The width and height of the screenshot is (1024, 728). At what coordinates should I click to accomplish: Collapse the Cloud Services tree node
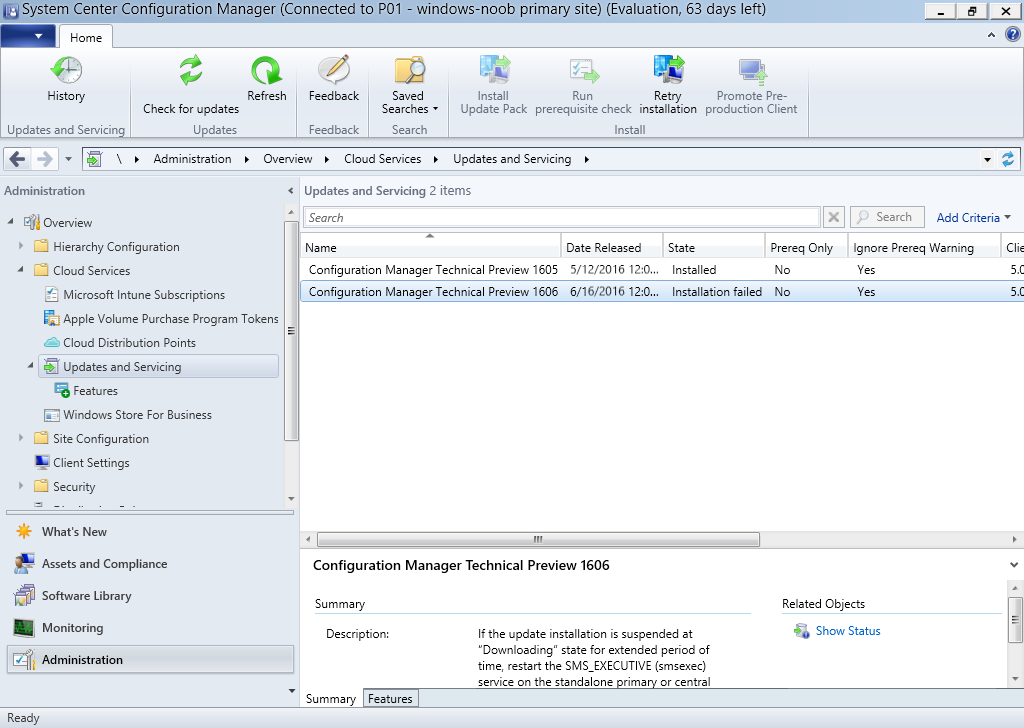21,270
